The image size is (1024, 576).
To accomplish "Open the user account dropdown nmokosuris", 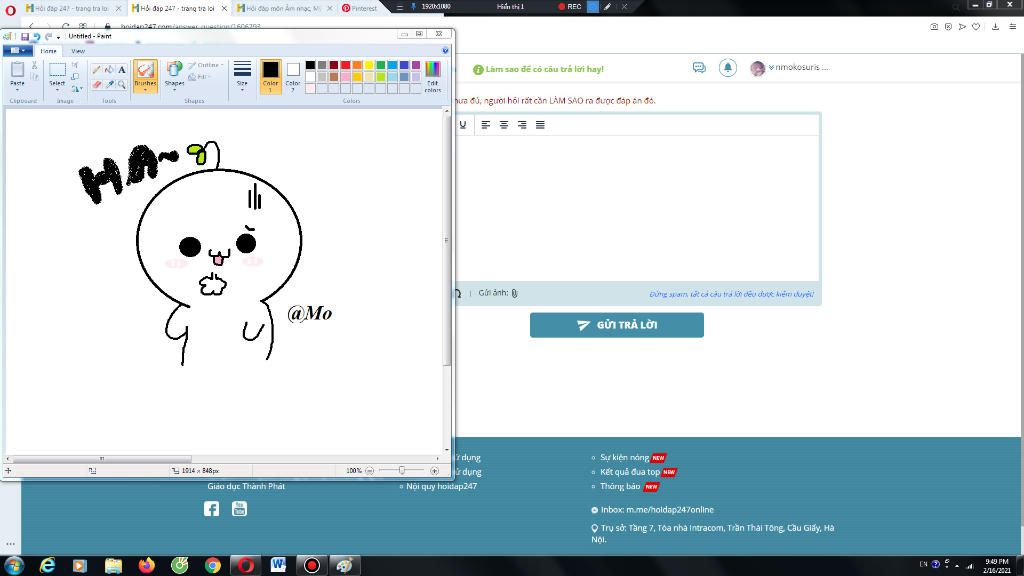I will [790, 67].
